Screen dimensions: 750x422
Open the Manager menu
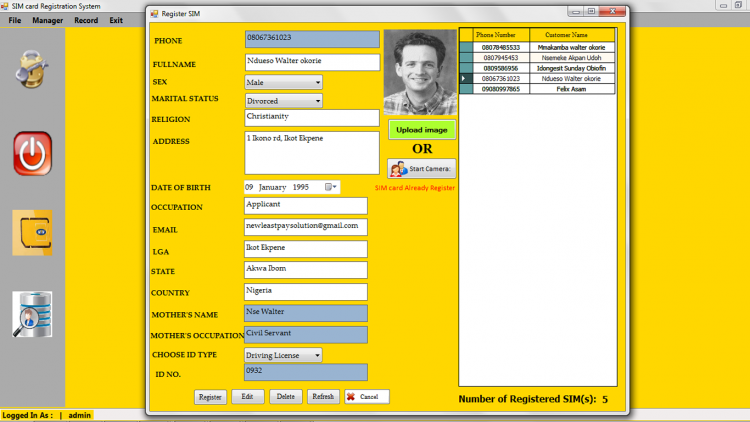pyautogui.click(x=47, y=20)
